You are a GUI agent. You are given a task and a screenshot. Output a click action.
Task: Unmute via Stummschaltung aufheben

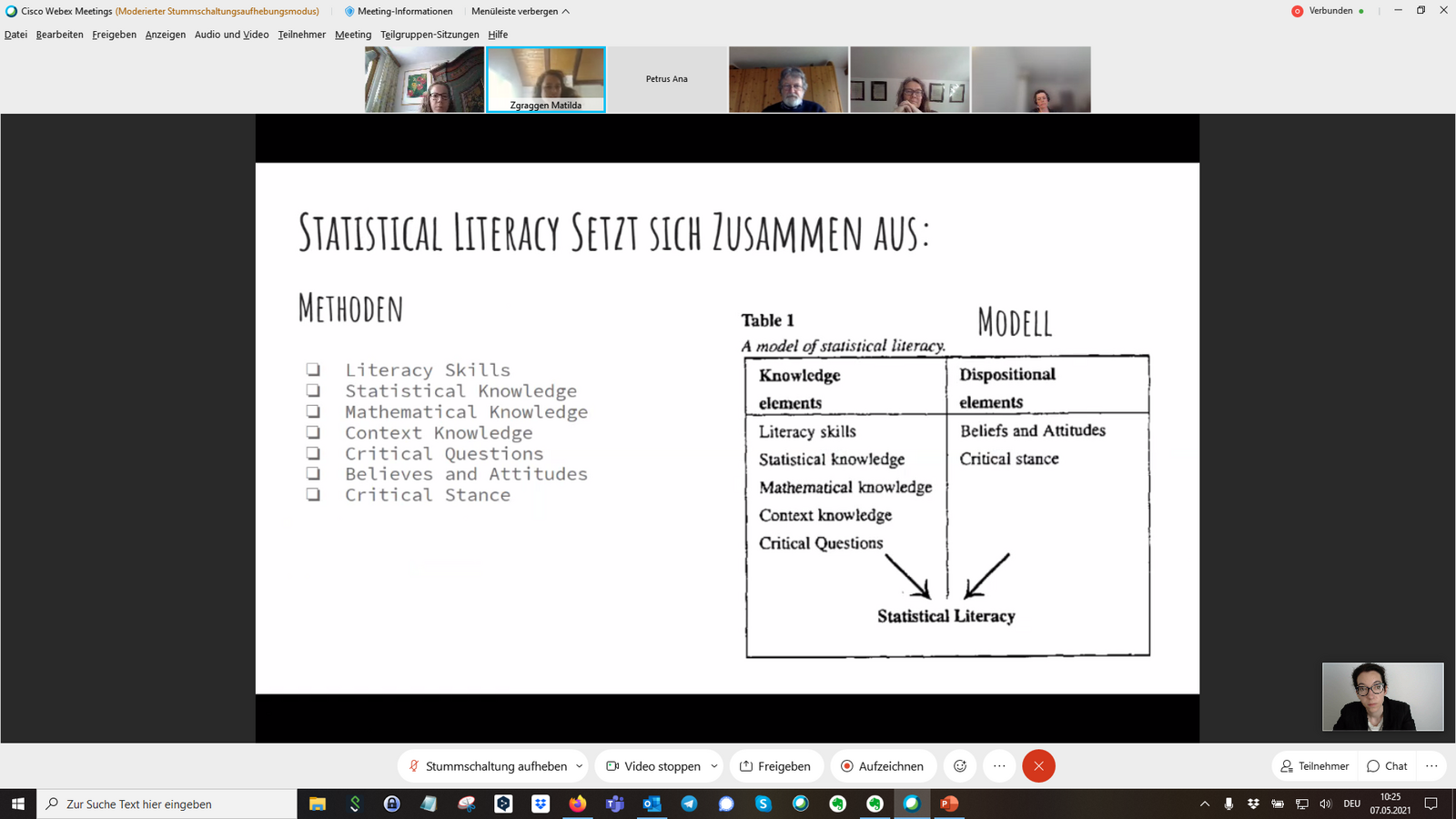[x=487, y=766]
